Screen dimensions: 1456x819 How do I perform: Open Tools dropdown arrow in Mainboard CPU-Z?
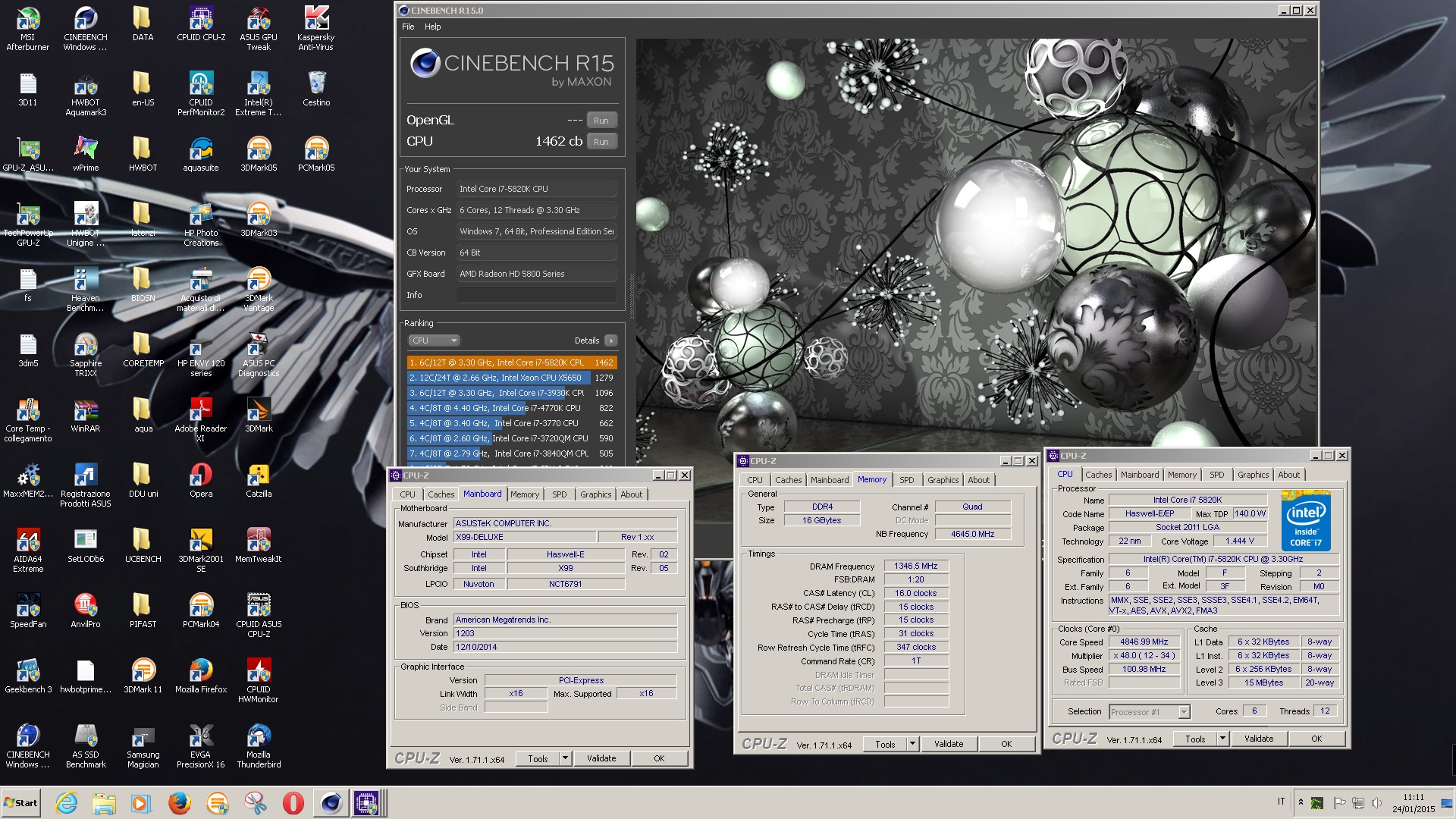[x=565, y=758]
